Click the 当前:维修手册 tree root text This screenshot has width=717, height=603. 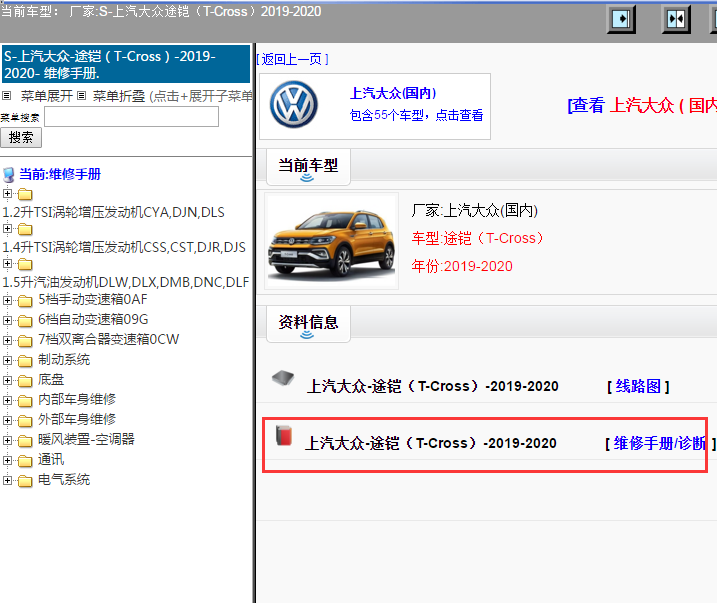pyautogui.click(x=60, y=175)
